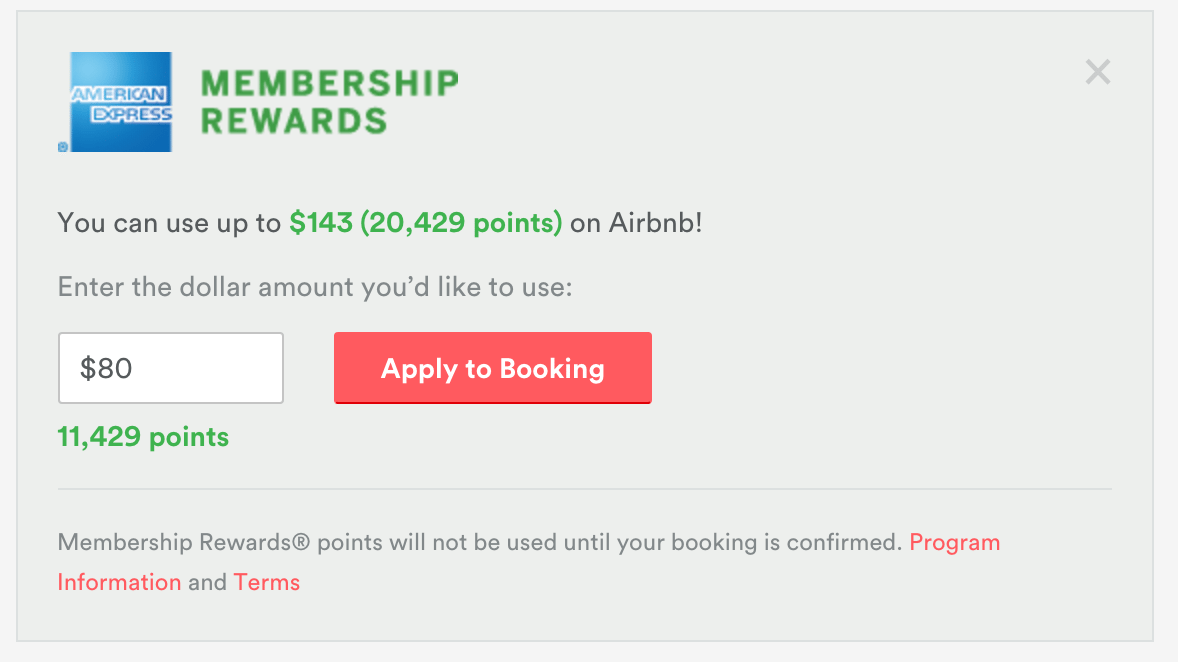This screenshot has width=1178, height=662.
Task: Close the Membership Rewards dialog
Action: pos(1098,72)
